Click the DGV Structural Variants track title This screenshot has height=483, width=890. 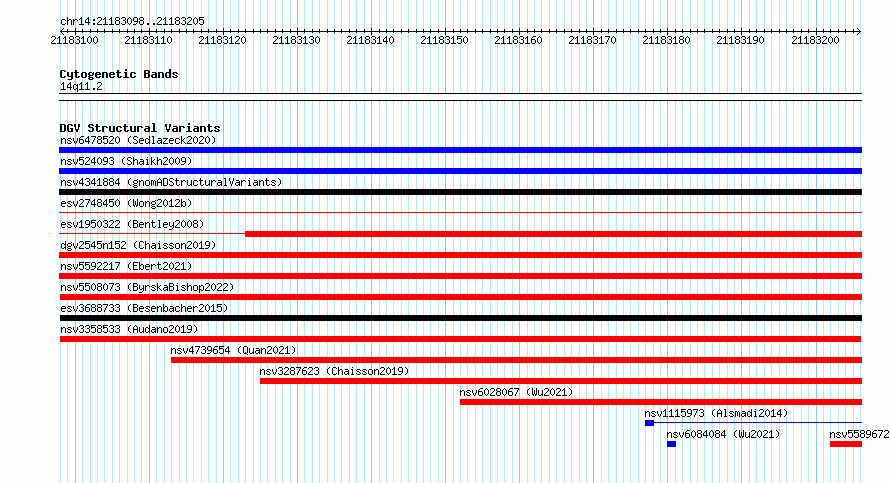pyautogui.click(x=140, y=128)
